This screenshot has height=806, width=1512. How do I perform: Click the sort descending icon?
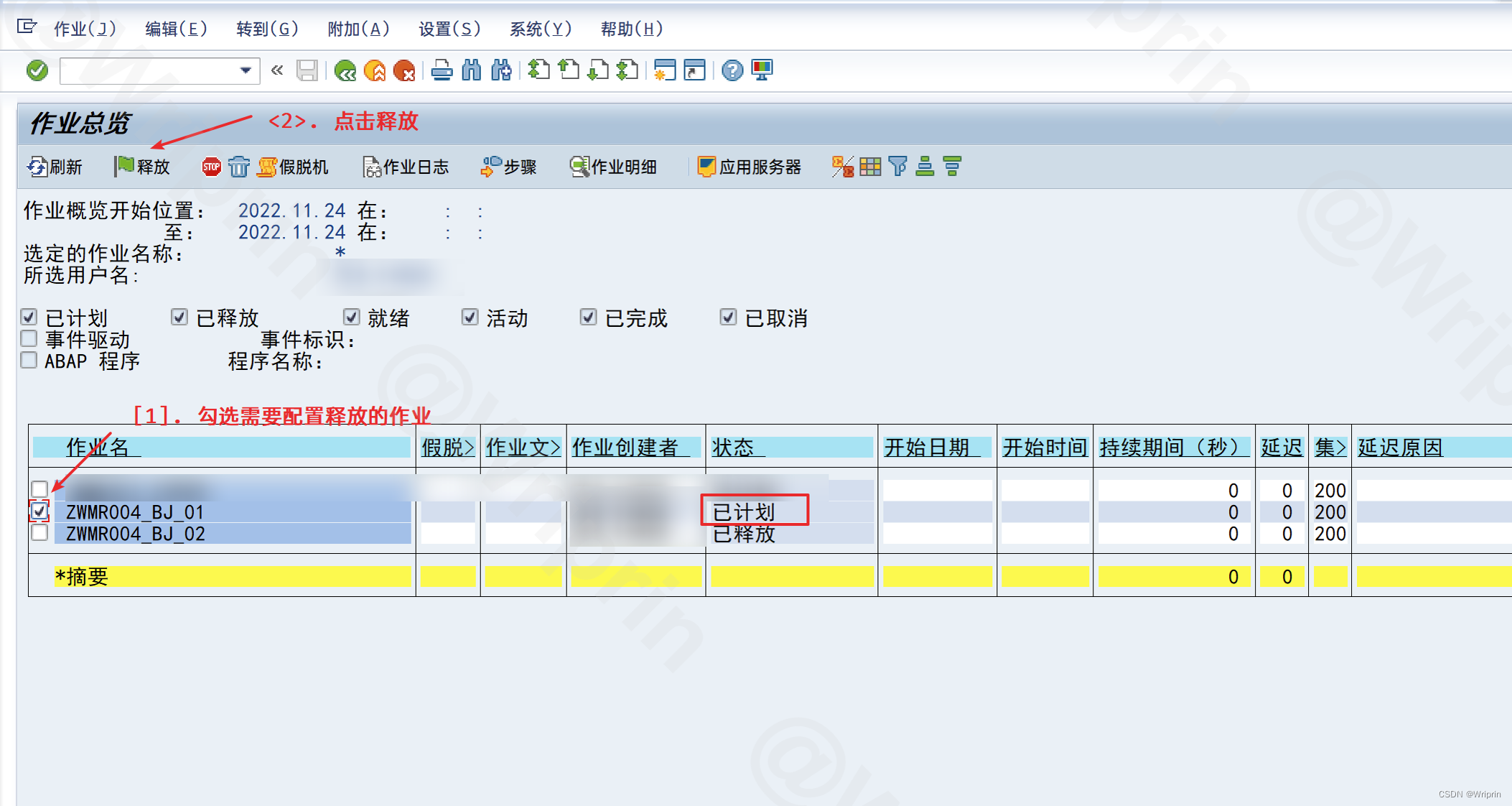tap(951, 166)
